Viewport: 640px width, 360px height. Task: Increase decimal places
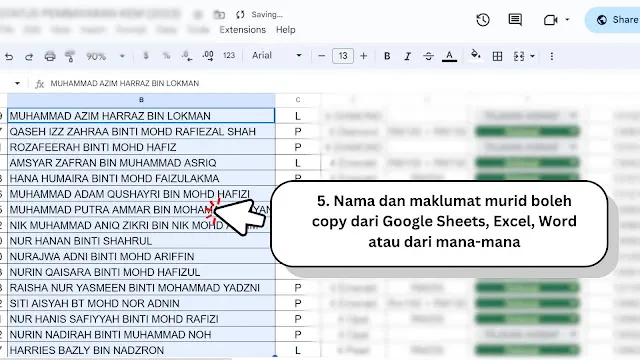coord(208,56)
